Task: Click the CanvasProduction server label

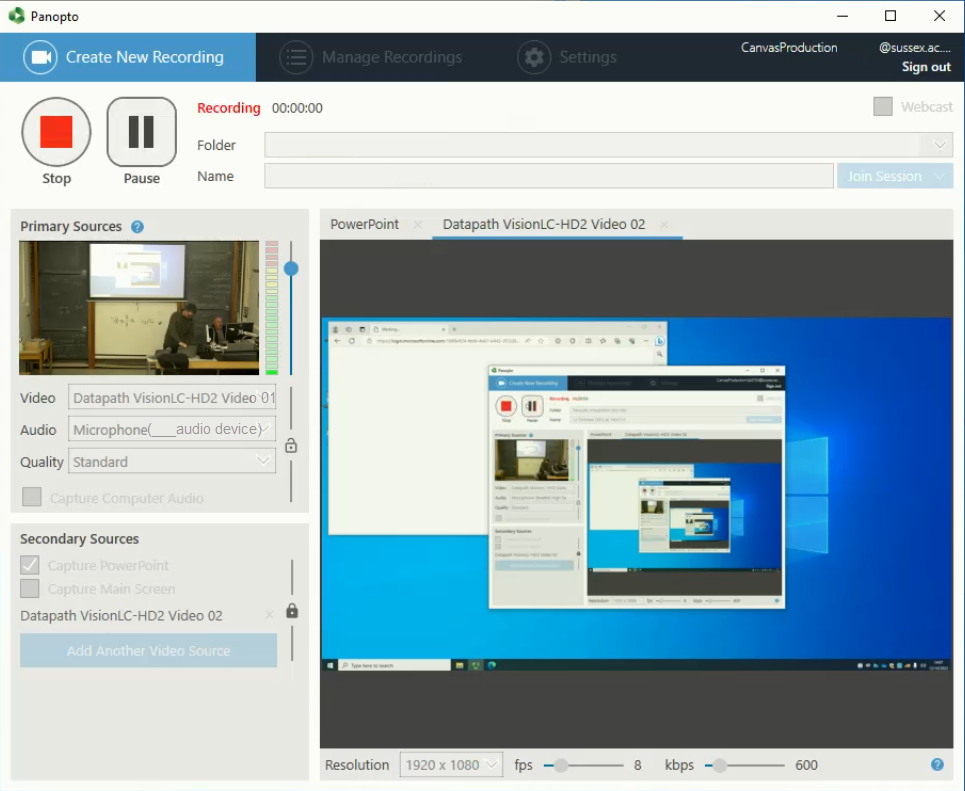Action: 788,47
